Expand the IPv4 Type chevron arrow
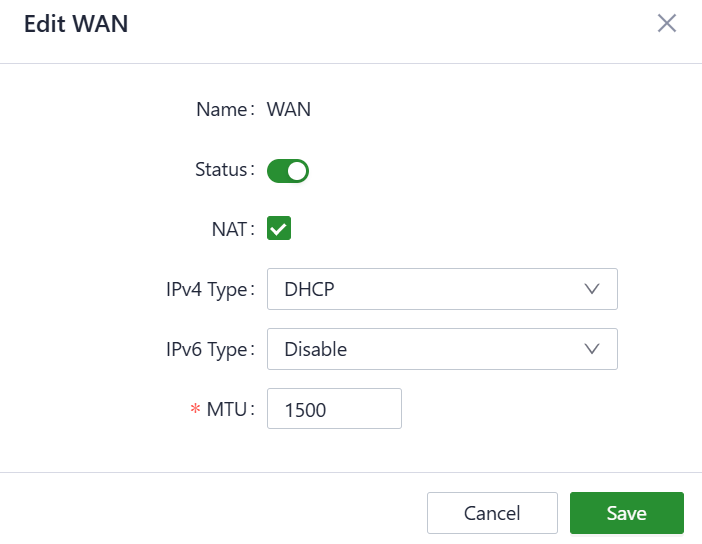Screen dimensions: 702x544 coord(591,289)
